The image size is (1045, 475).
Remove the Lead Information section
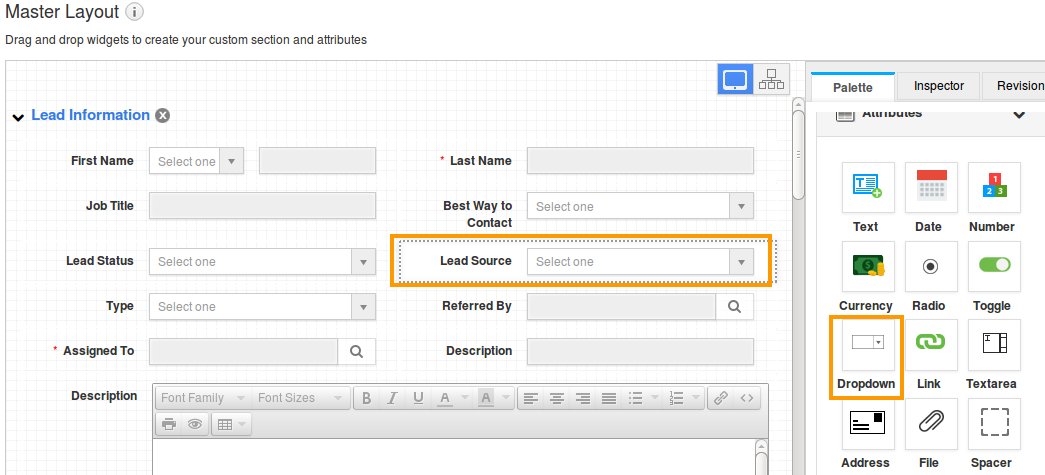tap(162, 116)
